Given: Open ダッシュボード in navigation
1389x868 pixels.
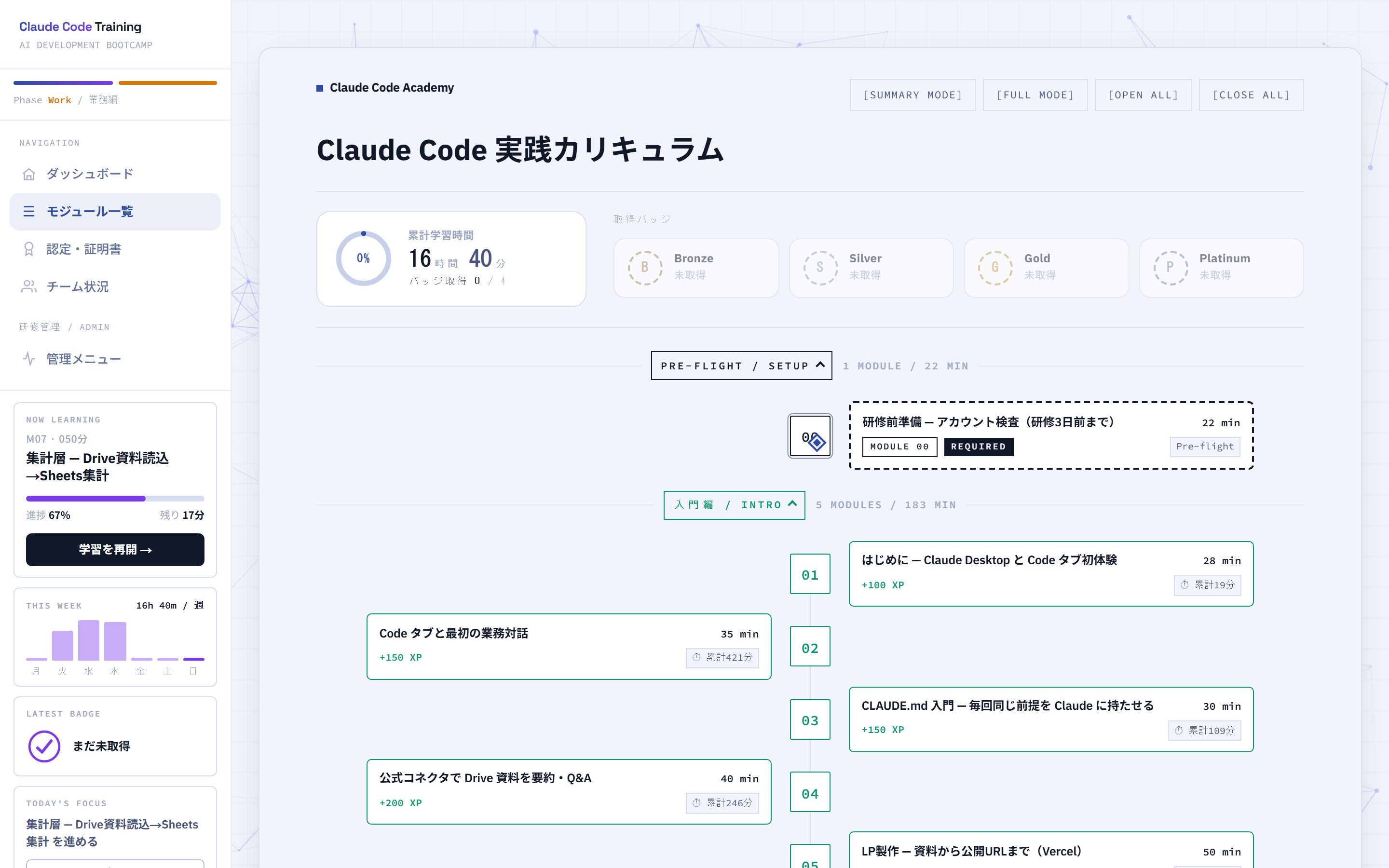Looking at the screenshot, I should pyautogui.click(x=115, y=174).
